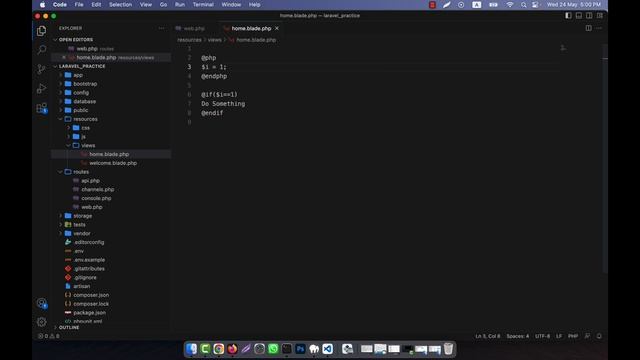Viewport: 640px width, 360px height.
Task: Click the editor vertical scrollbar
Action: [605, 159]
